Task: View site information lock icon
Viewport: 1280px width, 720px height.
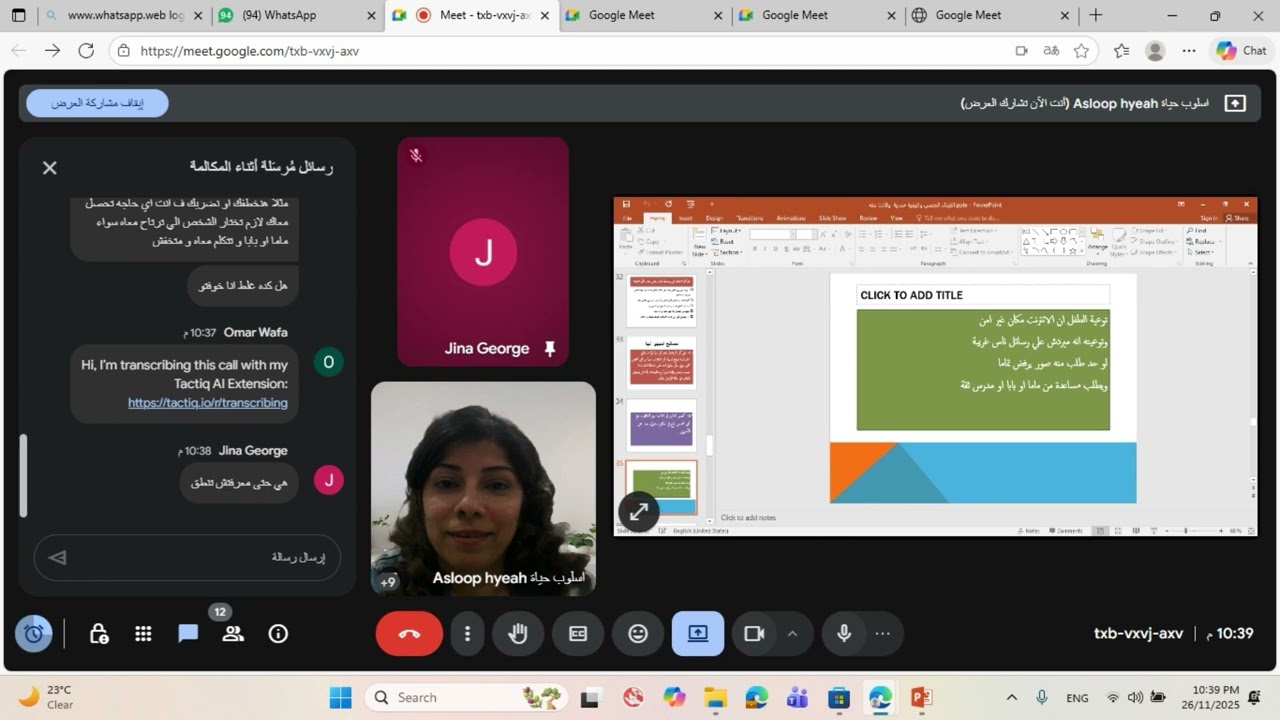Action: click(123, 51)
